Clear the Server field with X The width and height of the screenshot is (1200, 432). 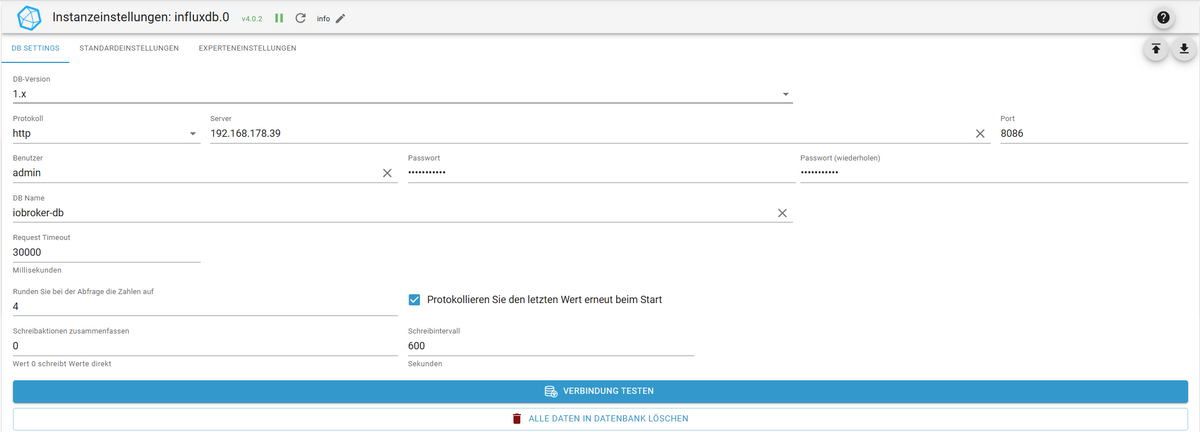point(981,133)
